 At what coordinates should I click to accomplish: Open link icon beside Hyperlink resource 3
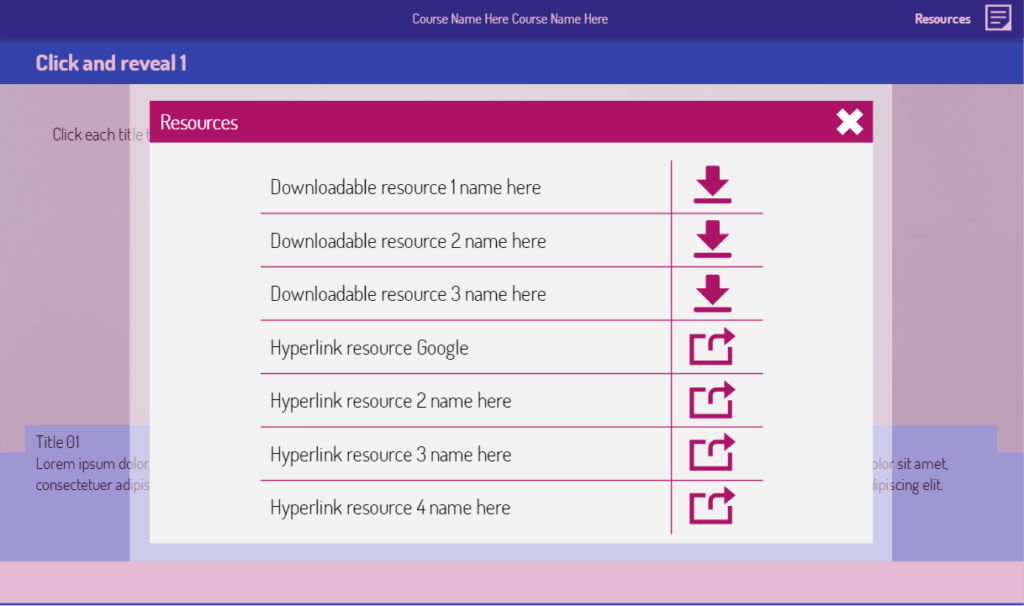coord(712,453)
